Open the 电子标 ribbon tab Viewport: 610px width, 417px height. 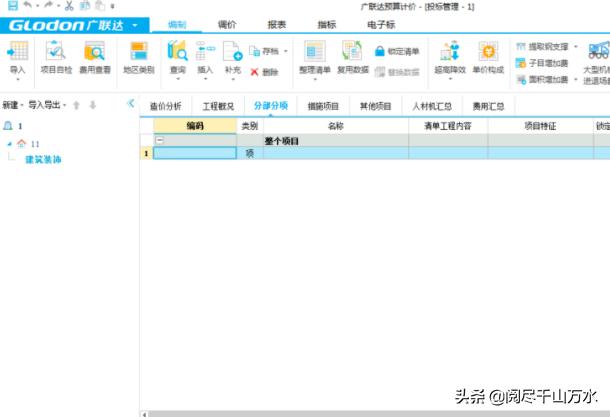(381, 25)
